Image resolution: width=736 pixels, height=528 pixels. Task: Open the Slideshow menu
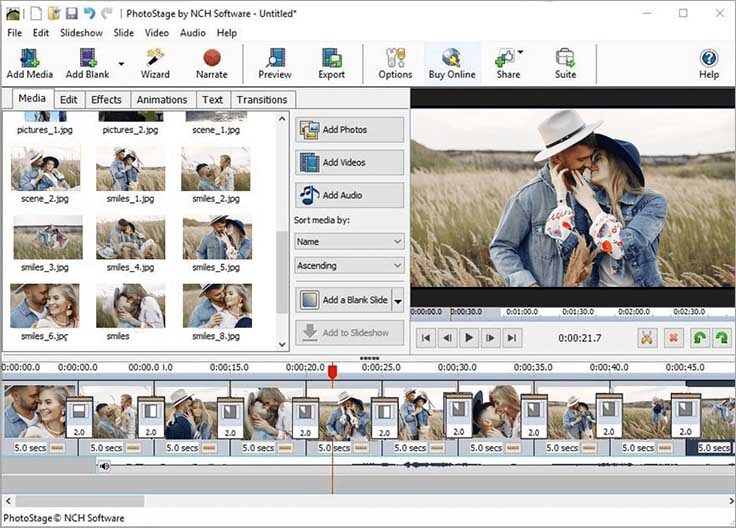coord(81,33)
